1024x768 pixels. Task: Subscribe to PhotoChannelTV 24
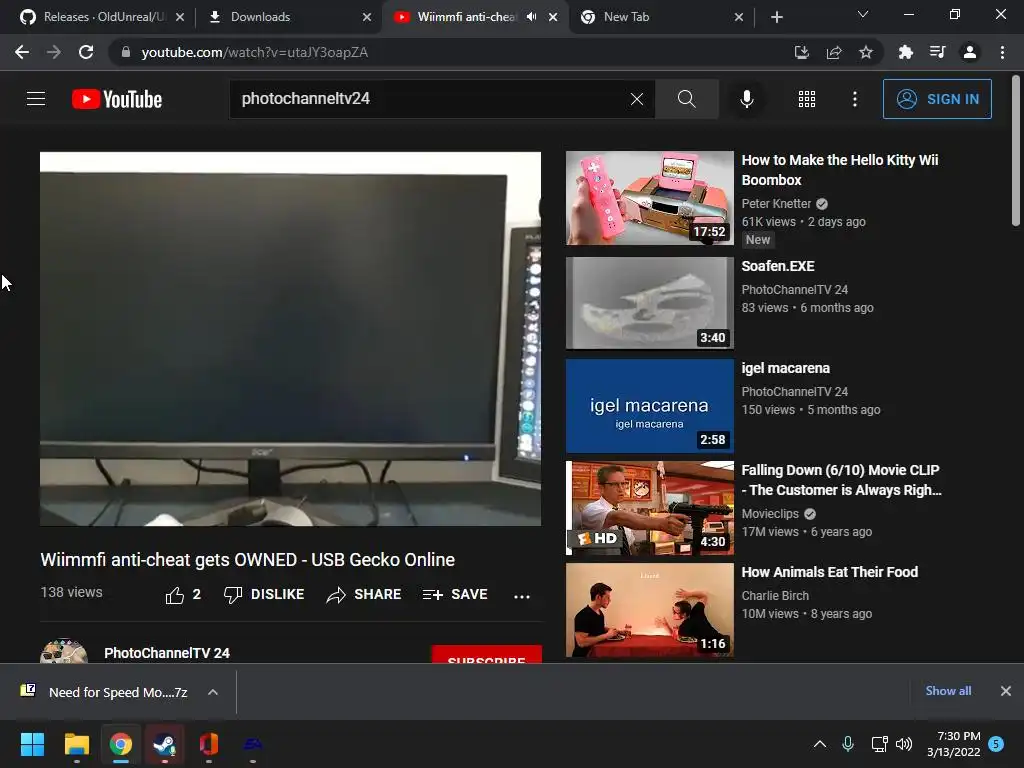487,655
